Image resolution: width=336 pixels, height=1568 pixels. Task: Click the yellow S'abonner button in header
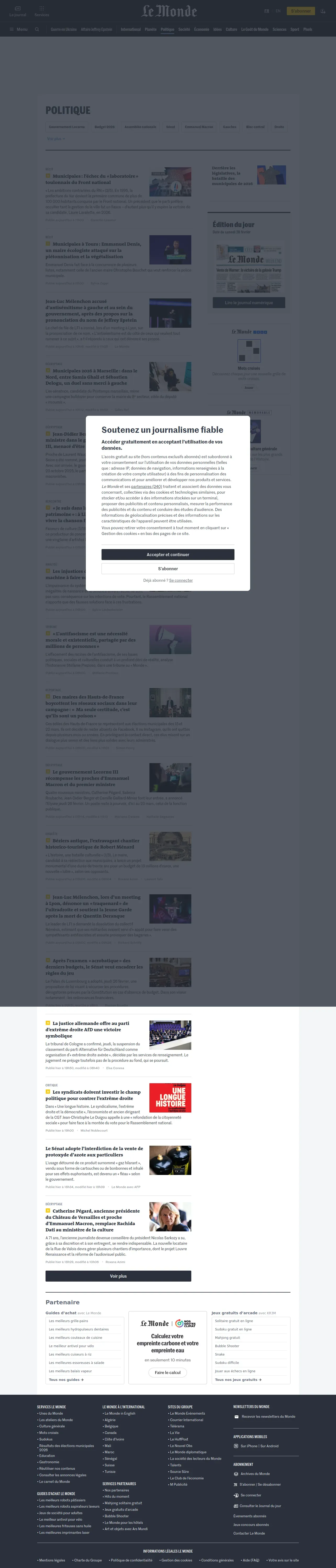tap(301, 11)
